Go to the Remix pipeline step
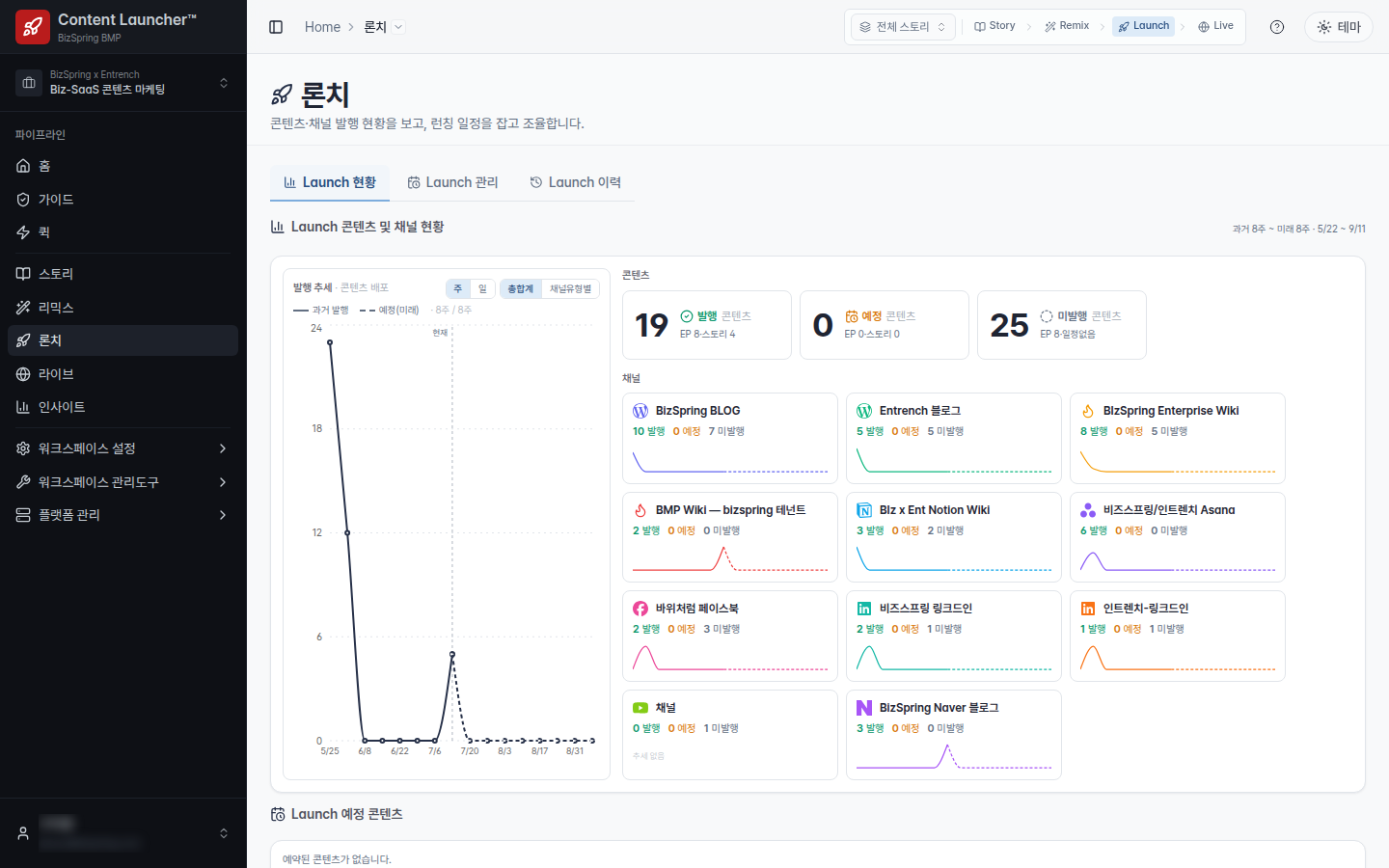 [x=1067, y=26]
